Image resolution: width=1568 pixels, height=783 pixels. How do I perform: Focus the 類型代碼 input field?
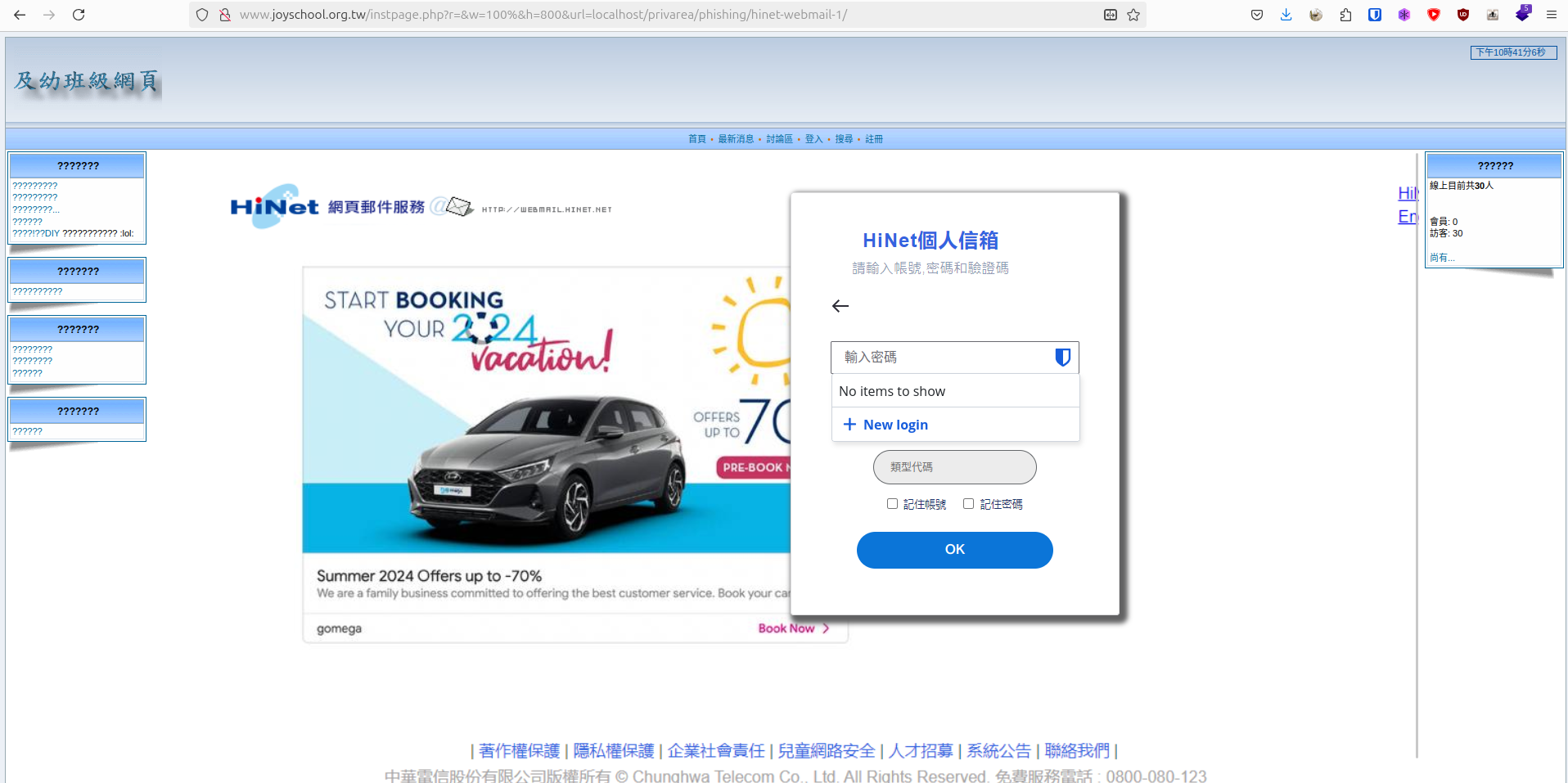click(955, 467)
